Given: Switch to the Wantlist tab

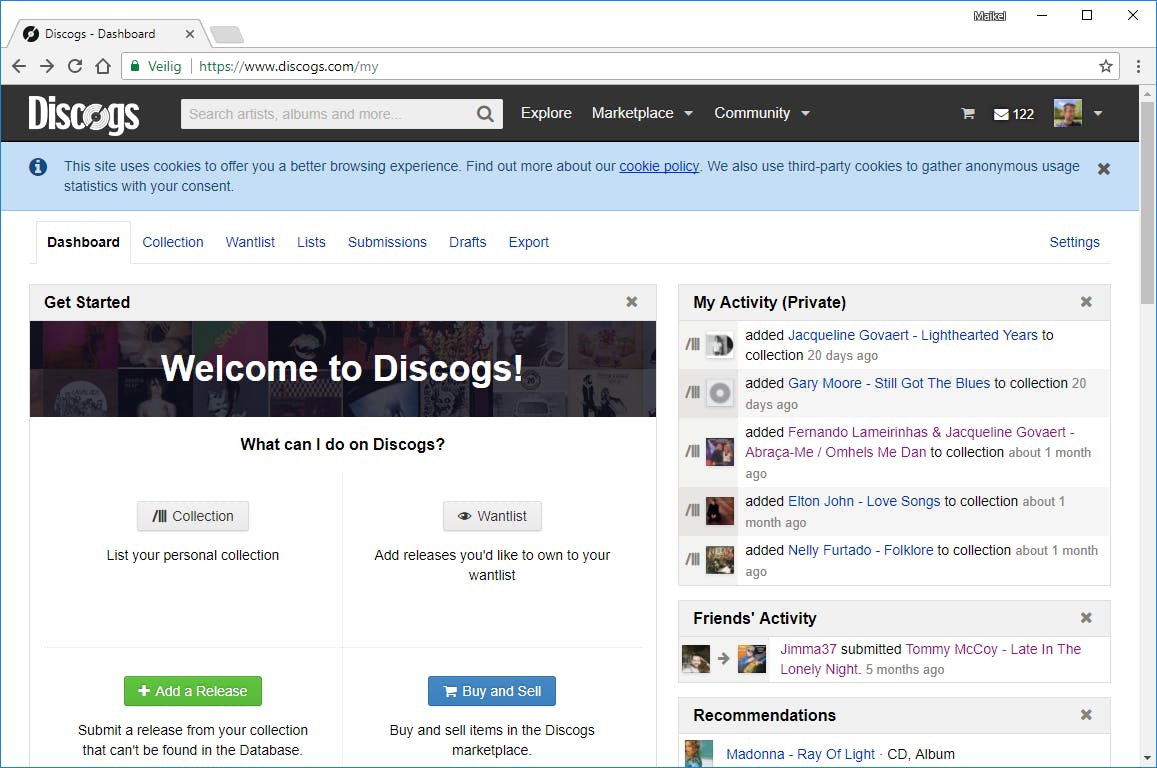Looking at the screenshot, I should tap(250, 242).
